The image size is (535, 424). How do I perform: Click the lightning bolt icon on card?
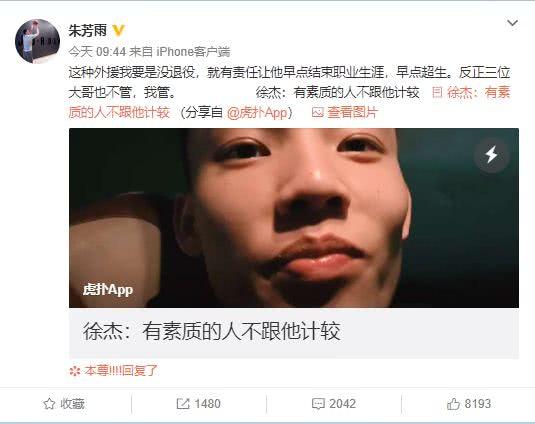tap(491, 155)
